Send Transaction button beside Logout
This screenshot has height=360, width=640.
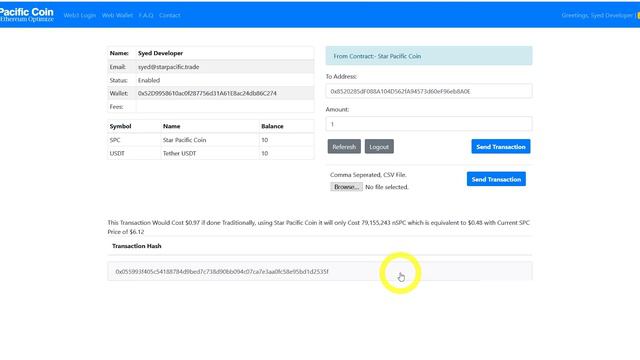(x=501, y=147)
